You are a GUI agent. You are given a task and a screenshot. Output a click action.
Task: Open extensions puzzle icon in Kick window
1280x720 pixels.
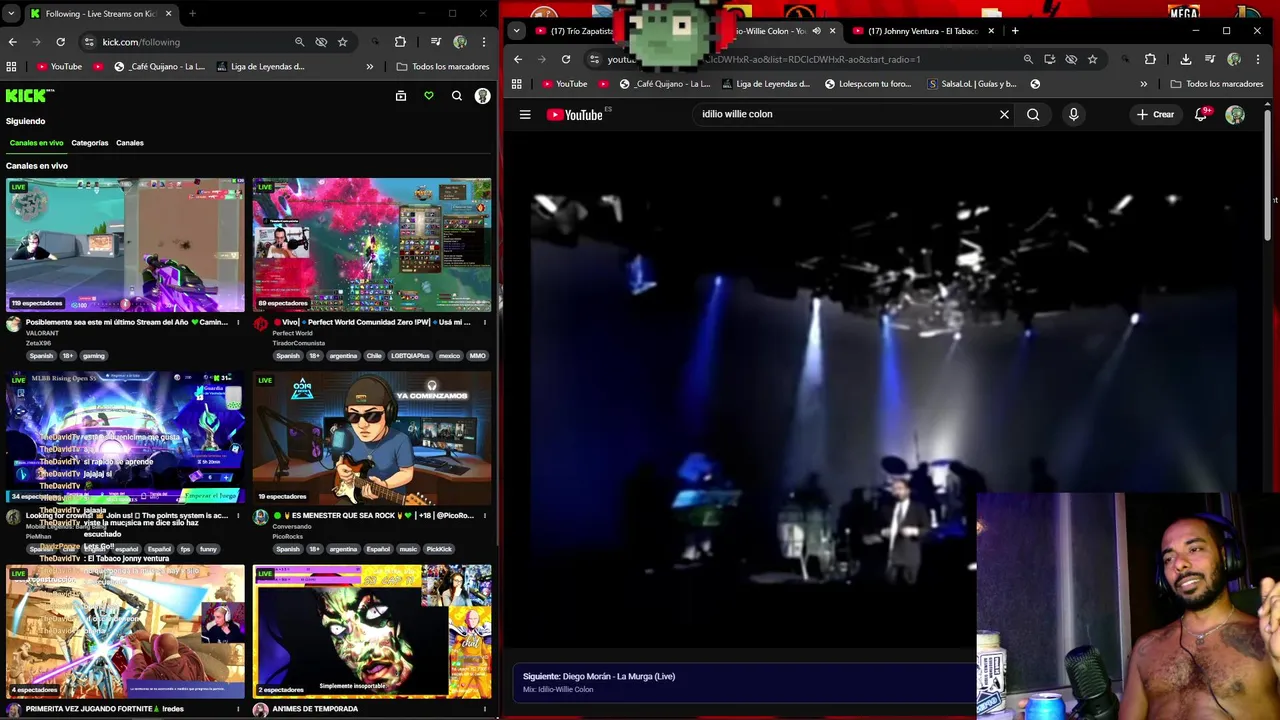click(x=400, y=42)
